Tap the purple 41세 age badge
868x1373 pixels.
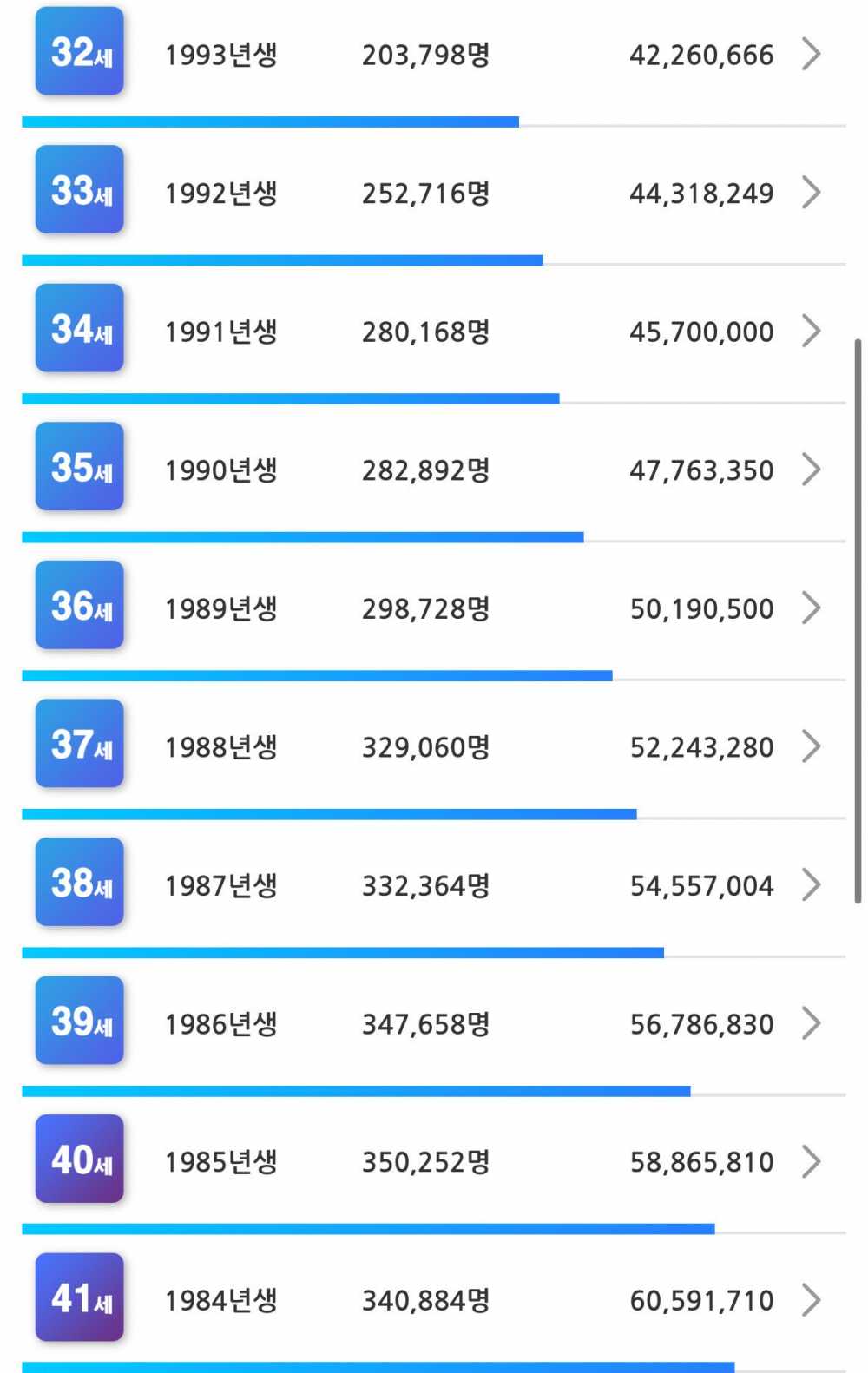tap(79, 1297)
